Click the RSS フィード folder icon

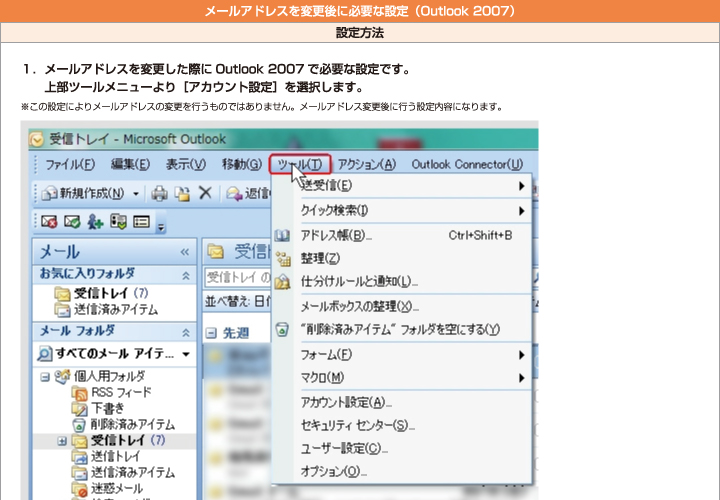click(x=79, y=393)
